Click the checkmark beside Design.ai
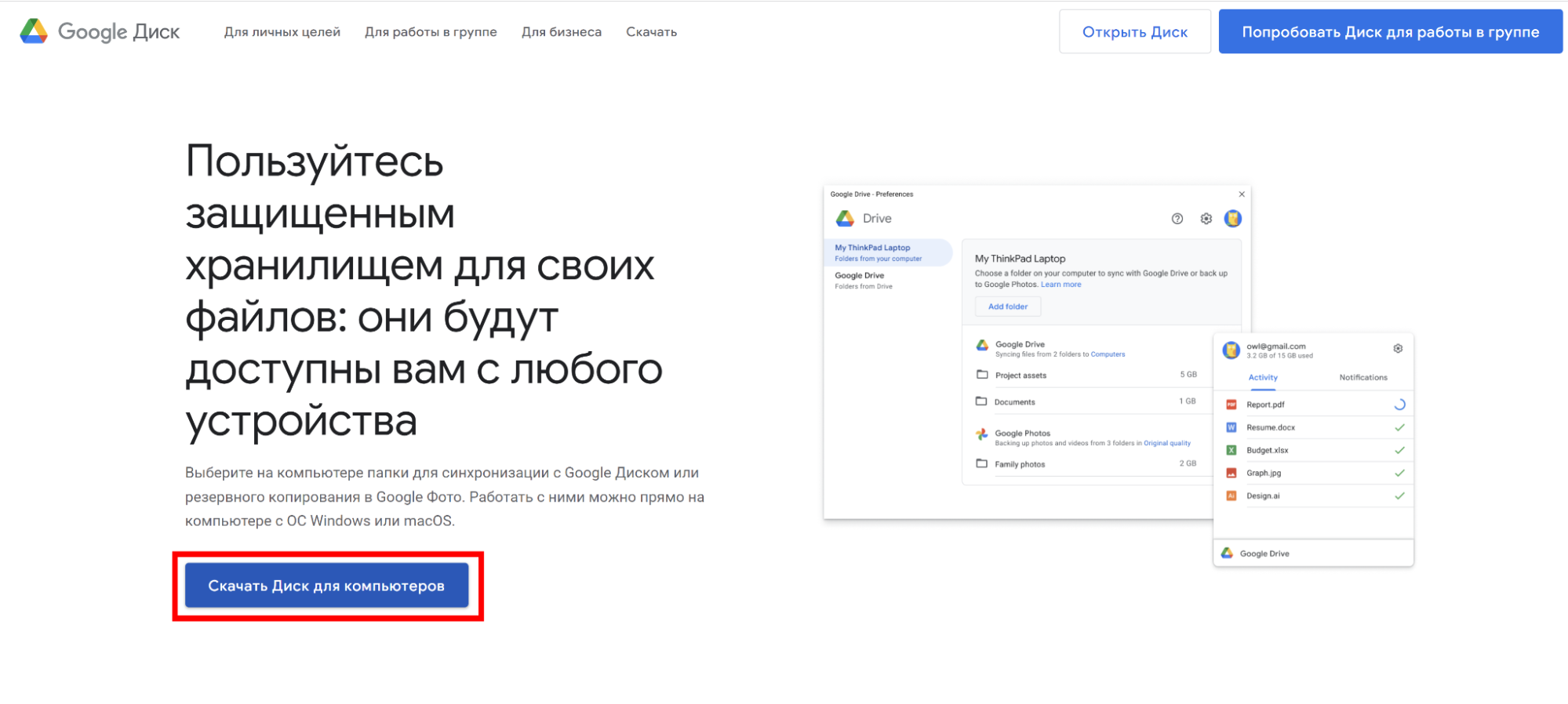Image resolution: width=1568 pixels, height=704 pixels. (1399, 495)
